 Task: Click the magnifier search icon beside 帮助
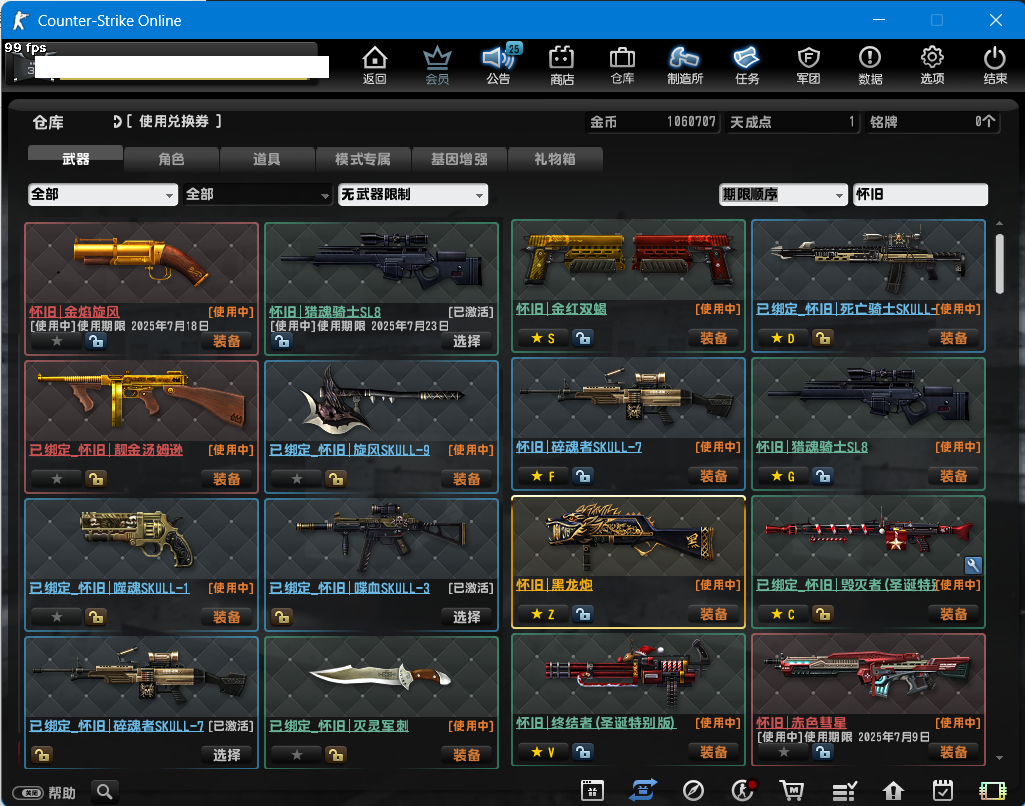(105, 792)
